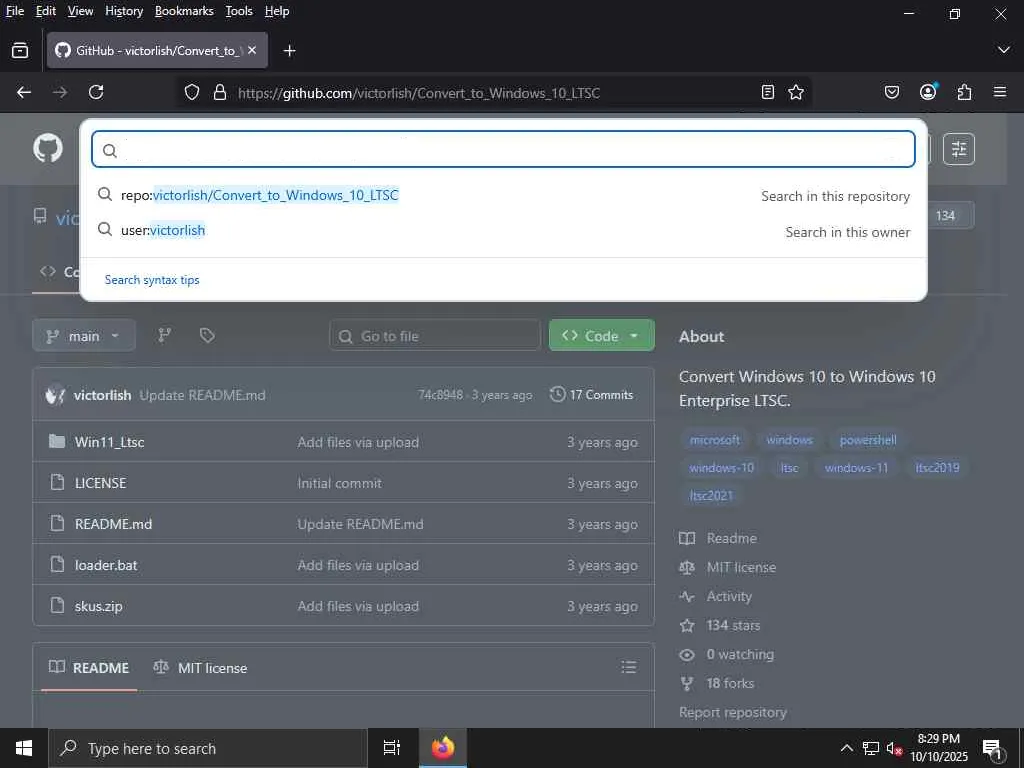Click the Windows taskbar search box
The width and height of the screenshot is (1024, 768).
coord(208,748)
